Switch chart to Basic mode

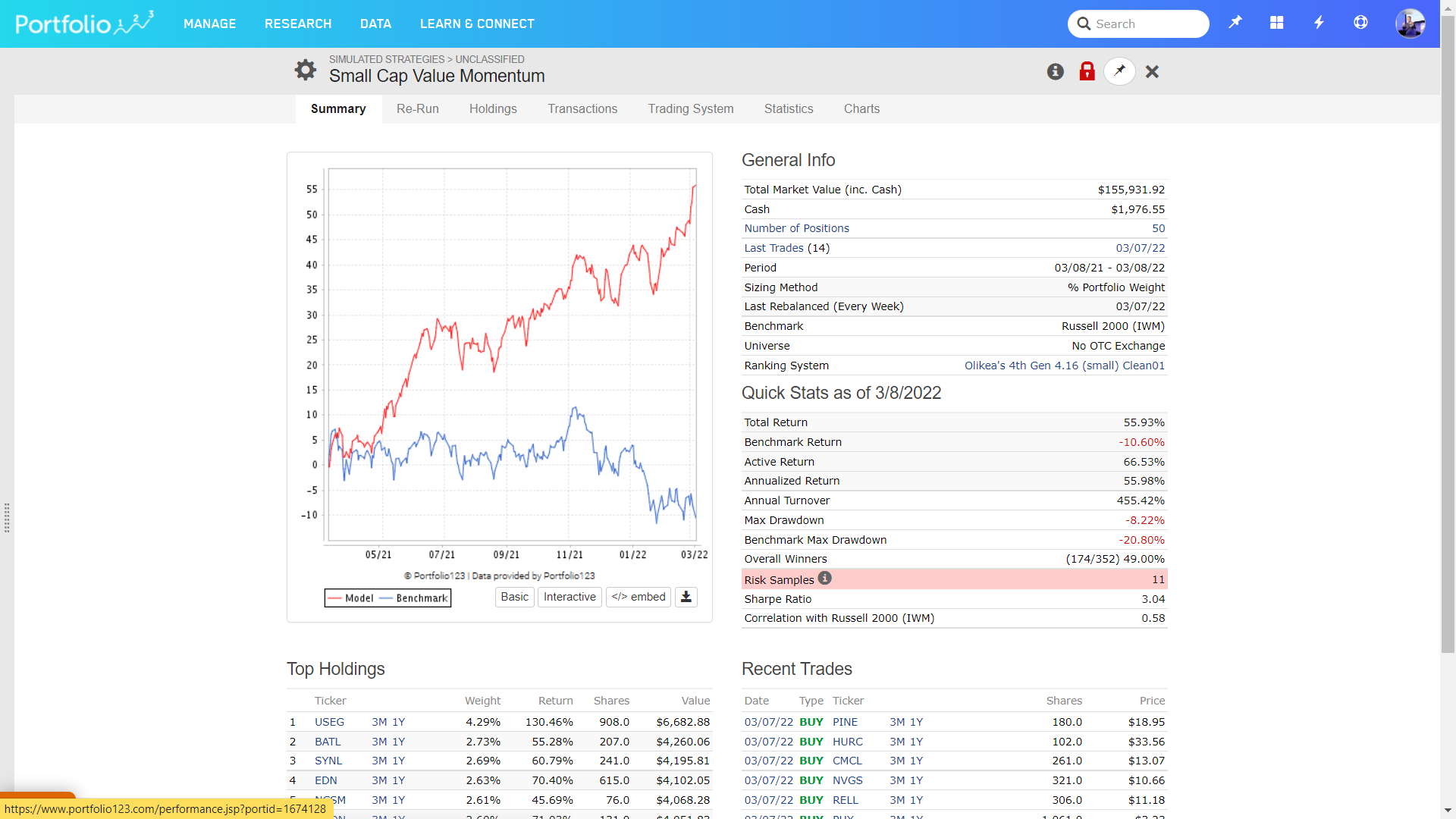coord(514,597)
